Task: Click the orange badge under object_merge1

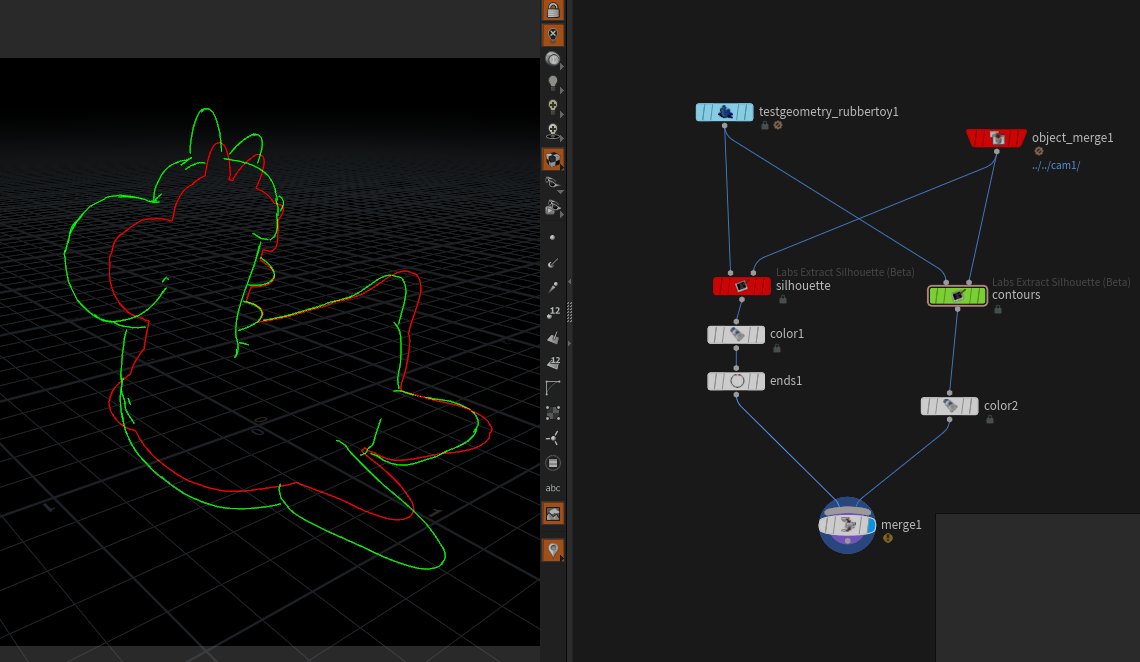Action: 1039,151
